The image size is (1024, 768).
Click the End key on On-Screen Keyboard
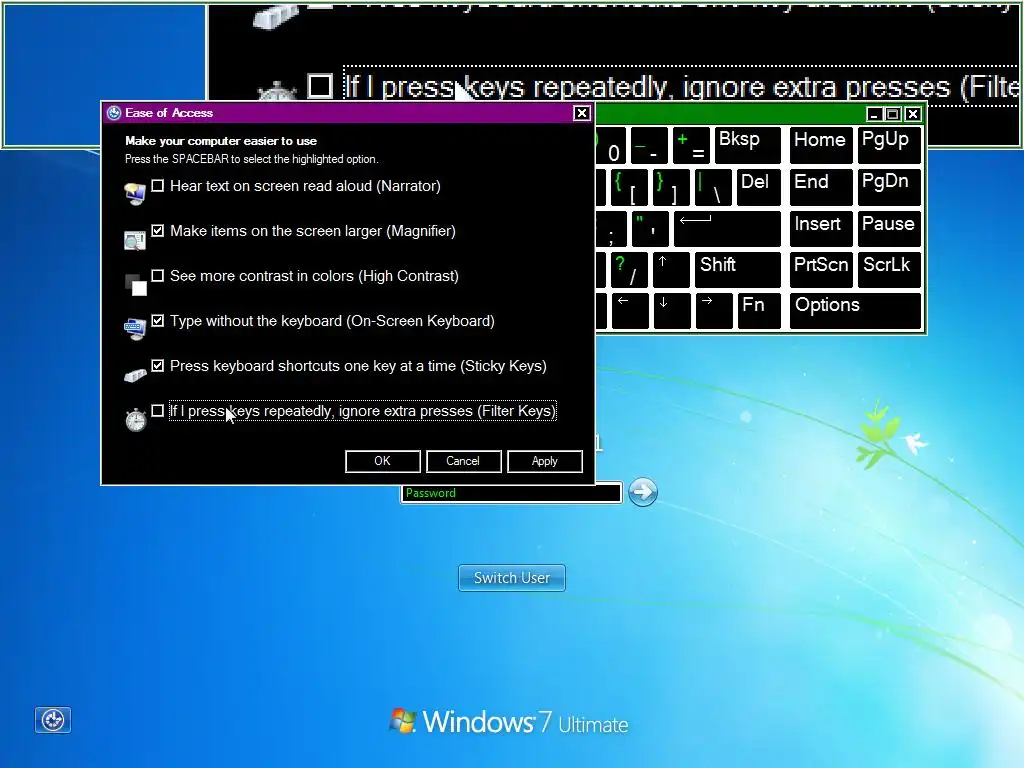coord(821,187)
